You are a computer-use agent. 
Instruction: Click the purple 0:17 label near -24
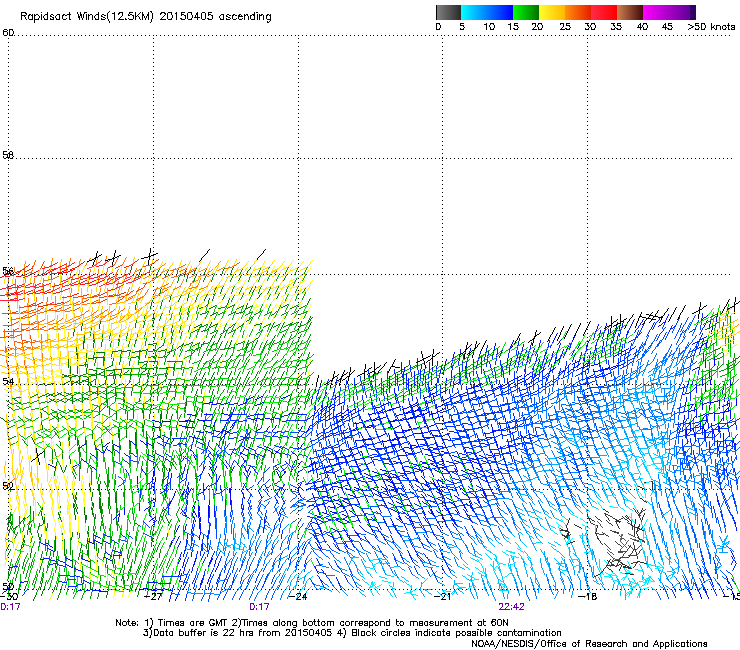pos(259,607)
